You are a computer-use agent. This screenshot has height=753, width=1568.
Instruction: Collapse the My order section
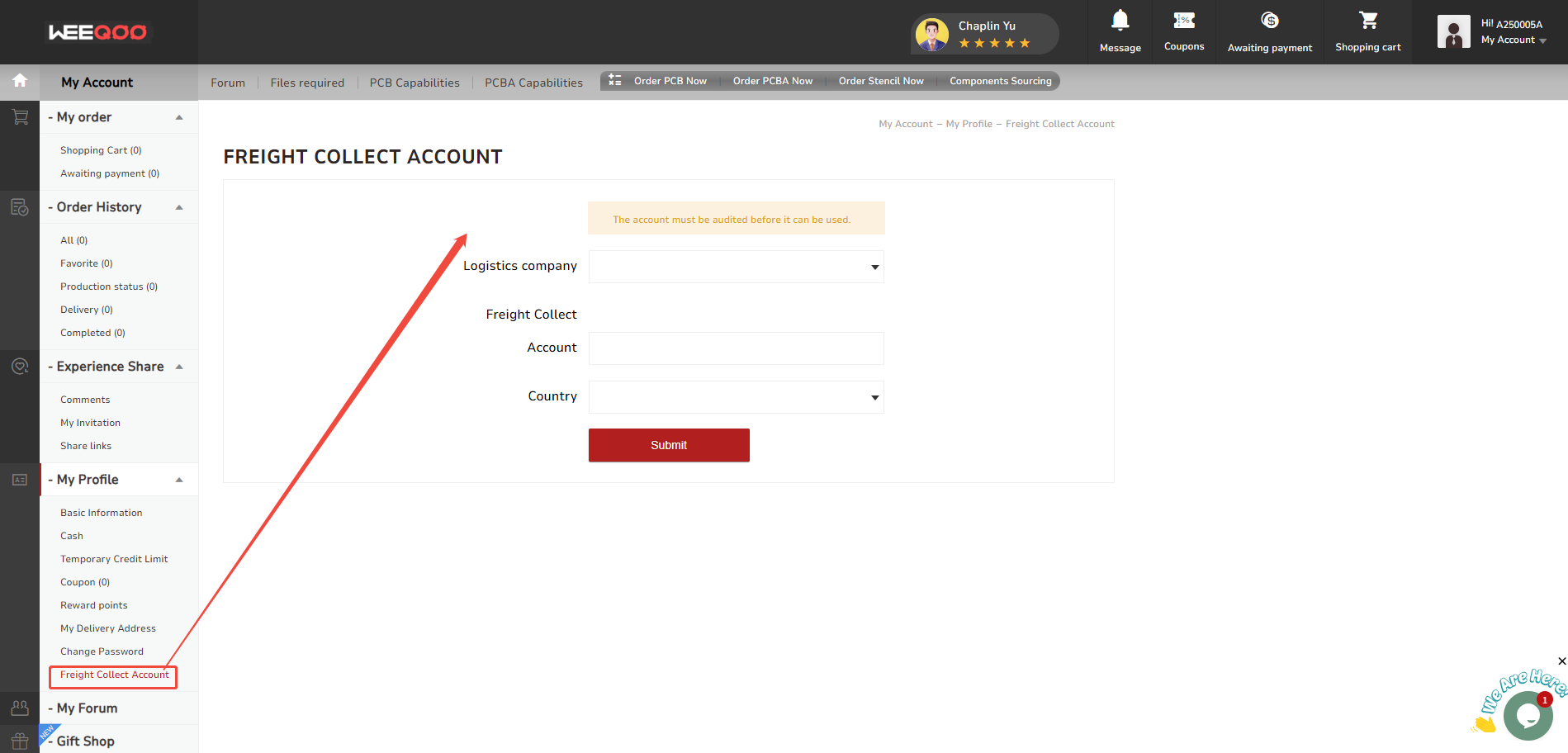[179, 117]
